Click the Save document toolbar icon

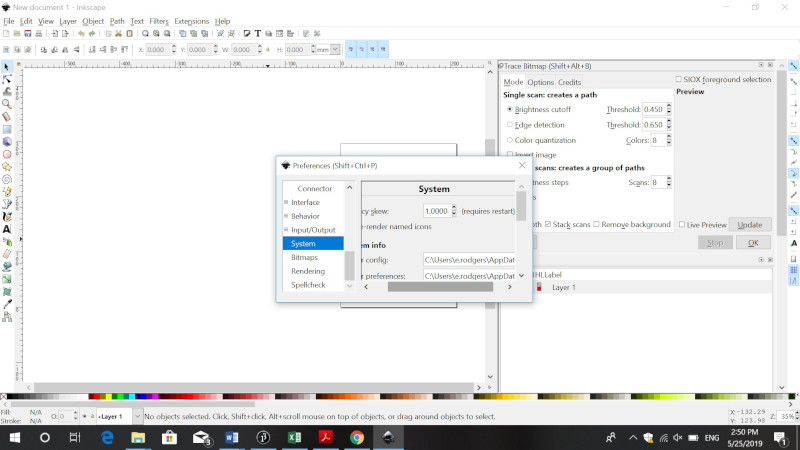(28, 34)
